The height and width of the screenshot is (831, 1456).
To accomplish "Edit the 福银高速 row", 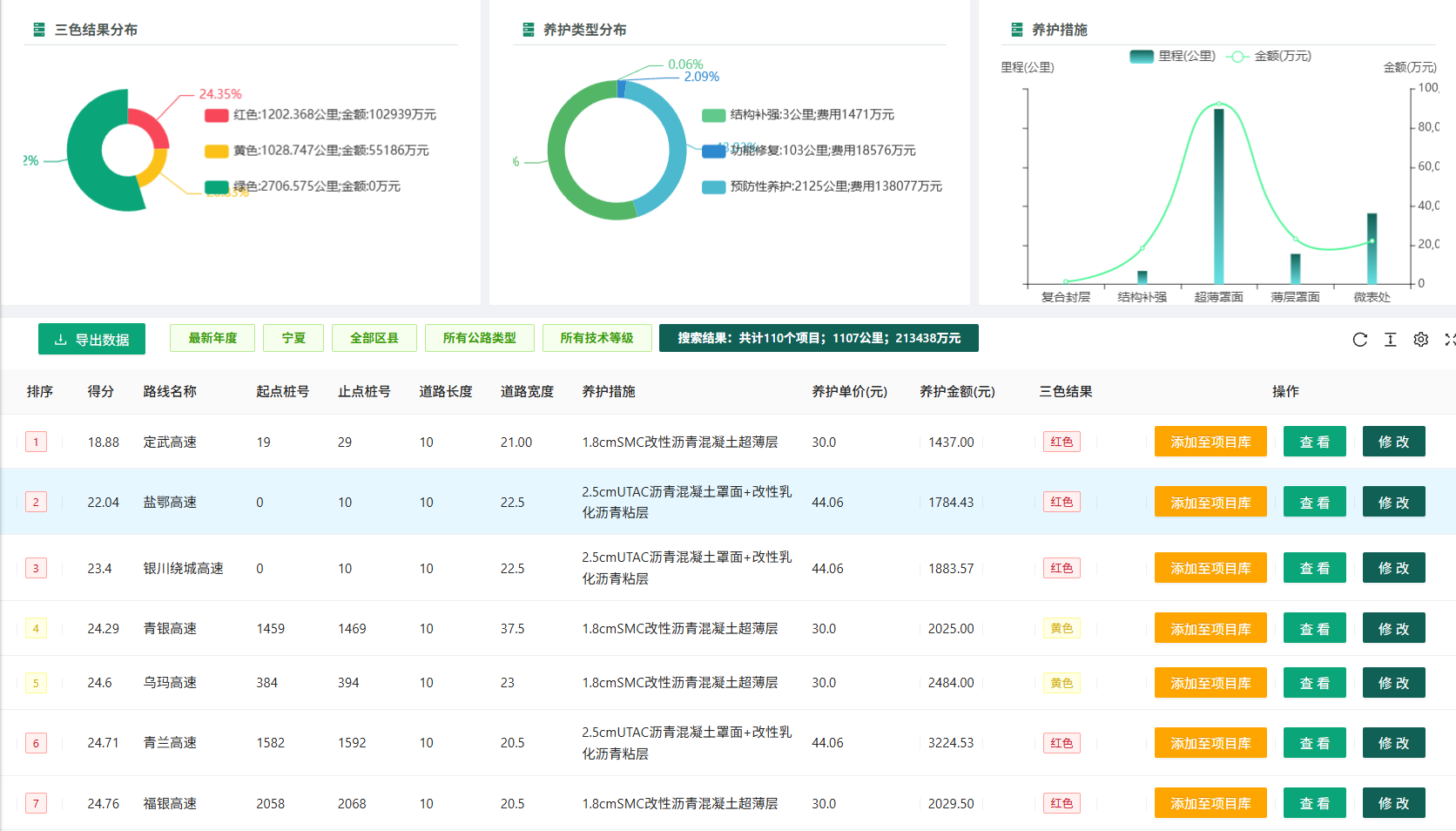I will [x=1394, y=803].
